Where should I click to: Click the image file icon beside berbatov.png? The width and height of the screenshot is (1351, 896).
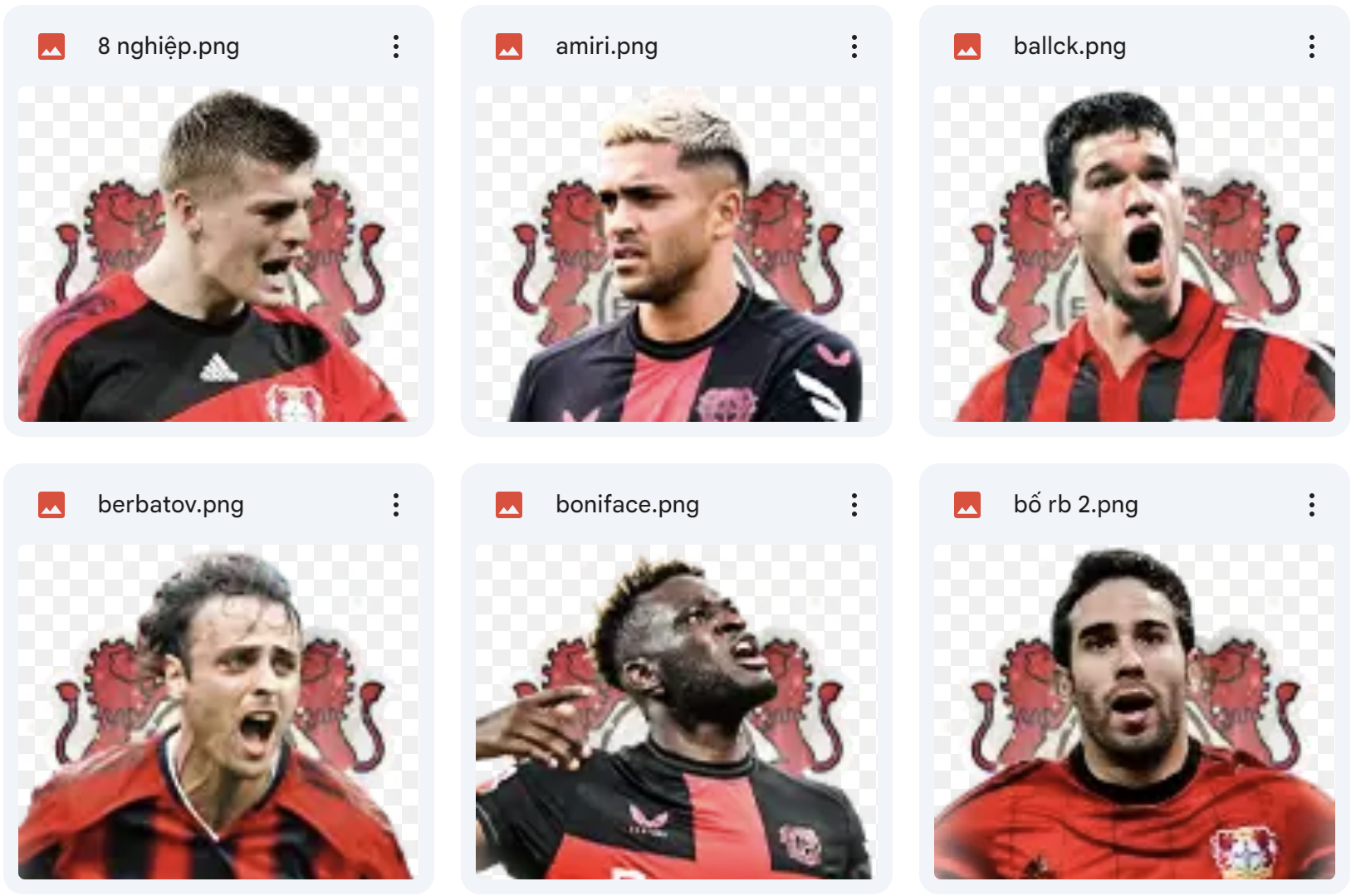pyautogui.click(x=51, y=505)
